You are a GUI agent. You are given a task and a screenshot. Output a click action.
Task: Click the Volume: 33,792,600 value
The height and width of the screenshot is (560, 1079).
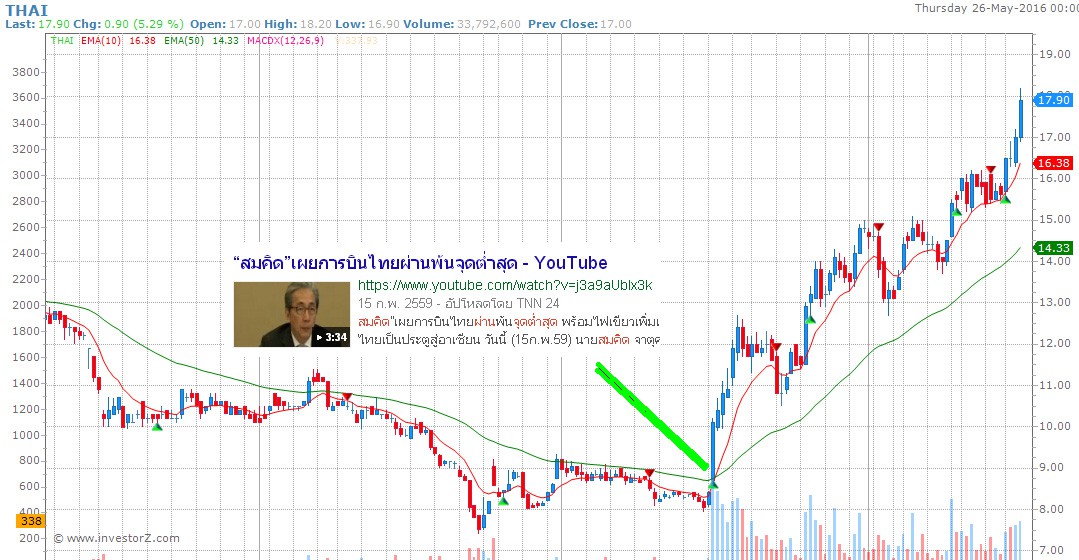tap(462, 24)
